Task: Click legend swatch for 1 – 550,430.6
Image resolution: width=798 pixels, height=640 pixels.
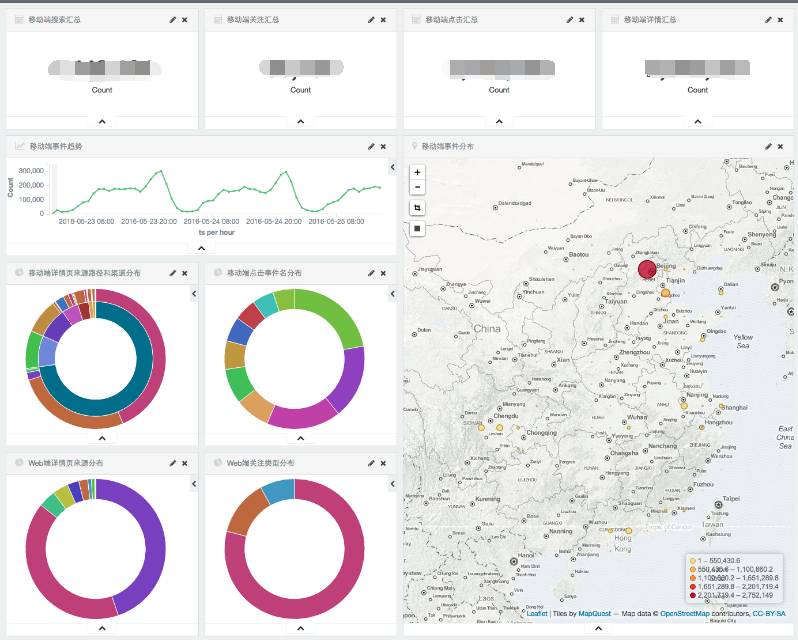Action: point(693,561)
